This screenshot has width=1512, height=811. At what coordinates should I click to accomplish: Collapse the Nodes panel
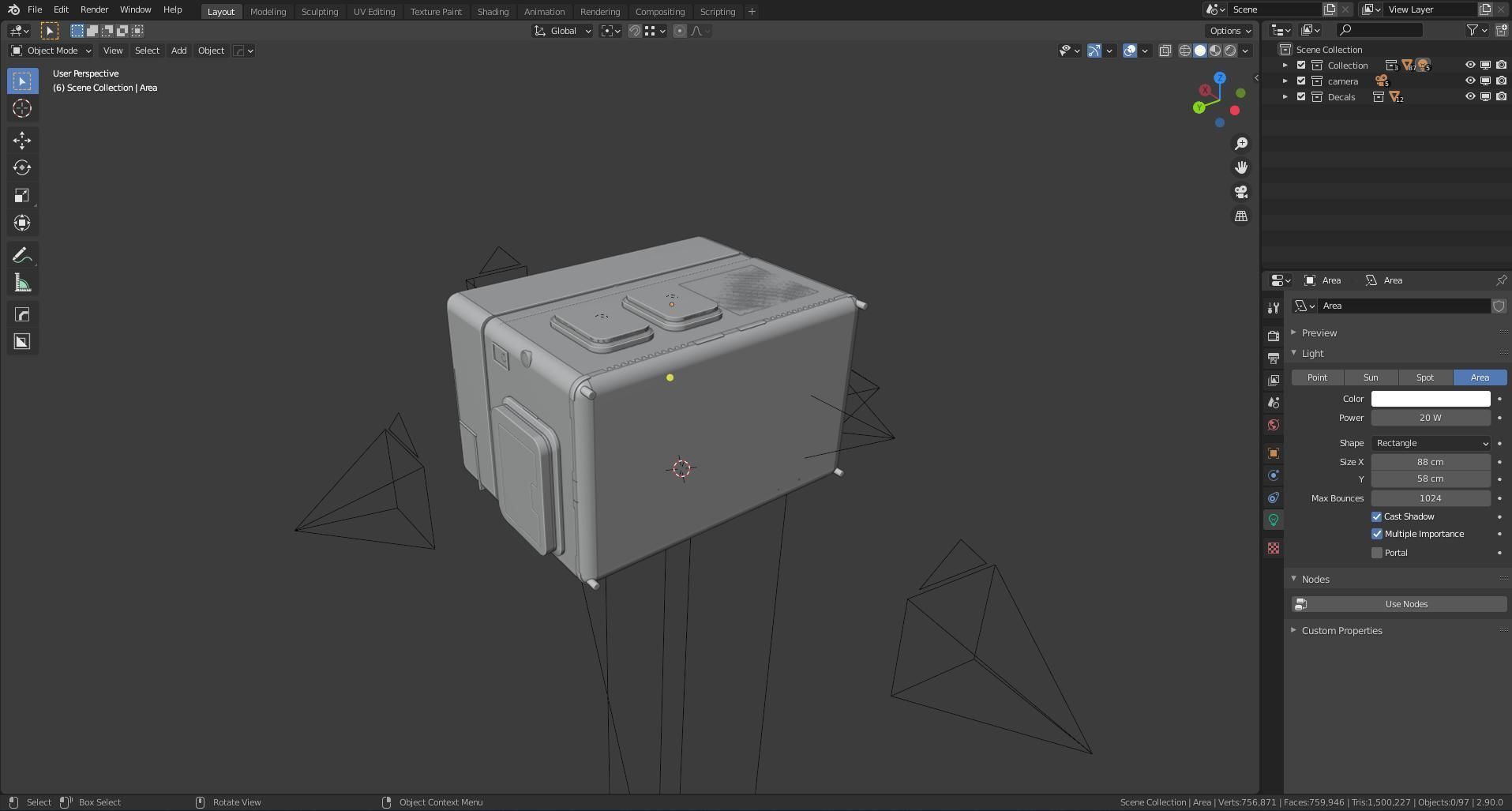click(x=1315, y=579)
